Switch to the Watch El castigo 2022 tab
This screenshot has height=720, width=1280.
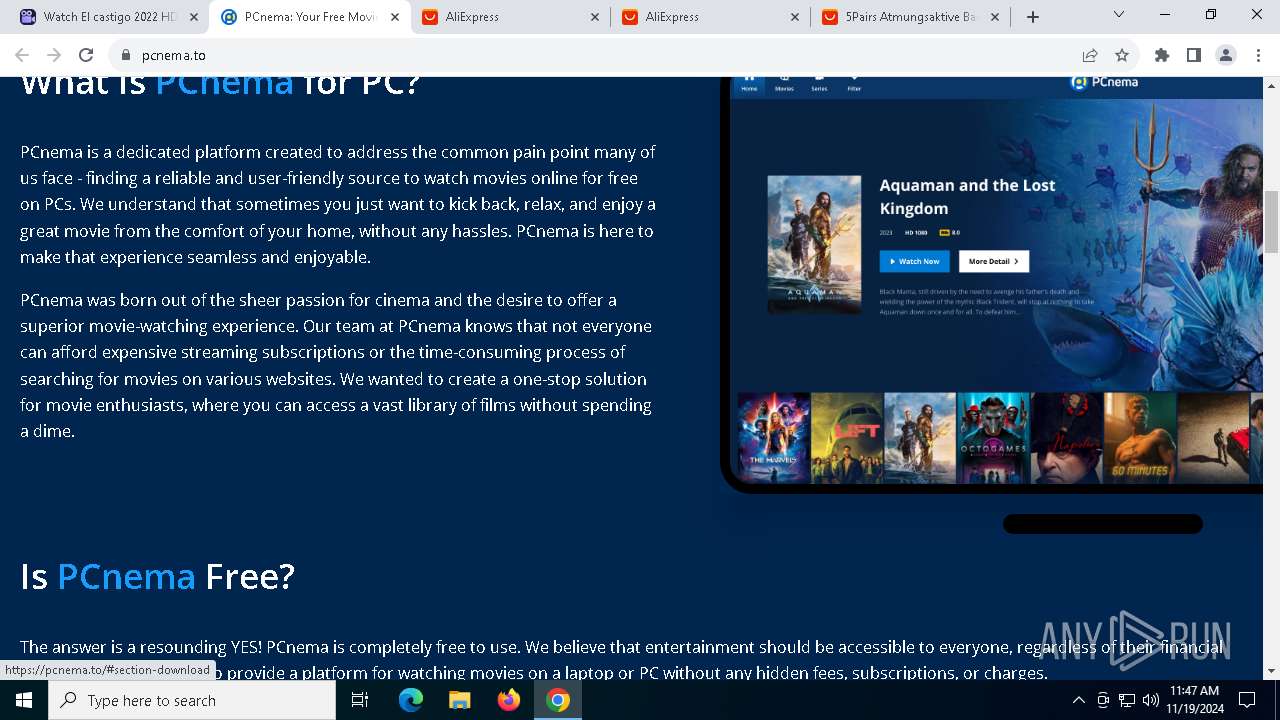pos(109,17)
